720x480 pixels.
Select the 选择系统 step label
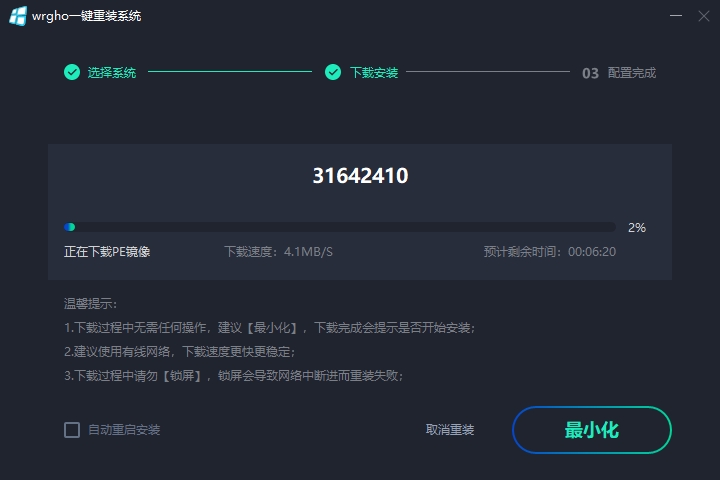tap(112, 73)
